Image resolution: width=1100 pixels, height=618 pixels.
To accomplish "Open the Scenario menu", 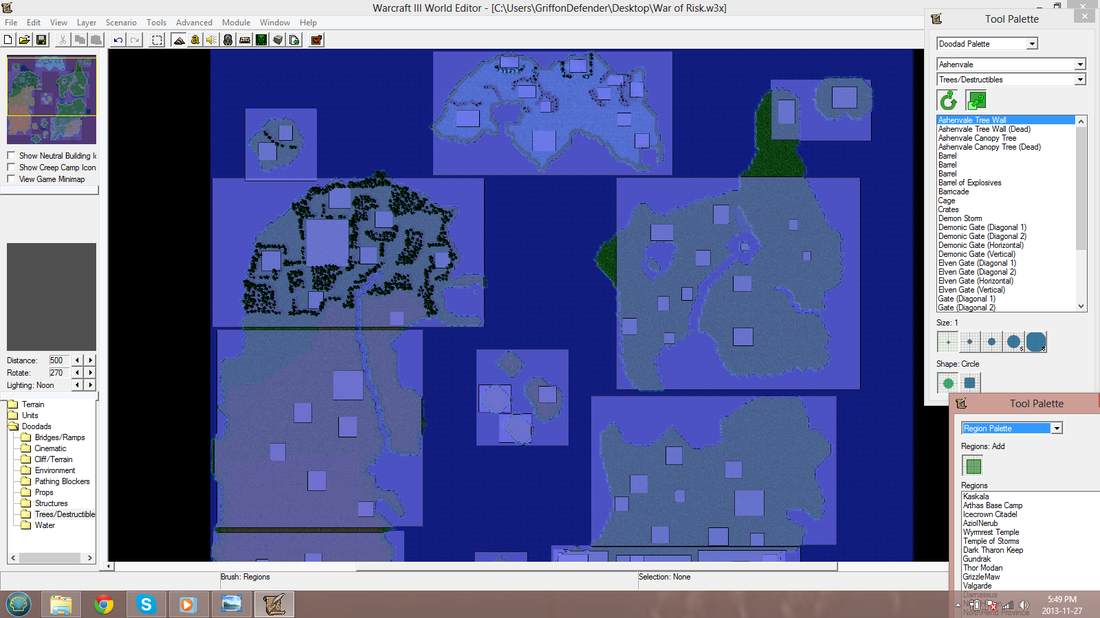I will point(121,22).
